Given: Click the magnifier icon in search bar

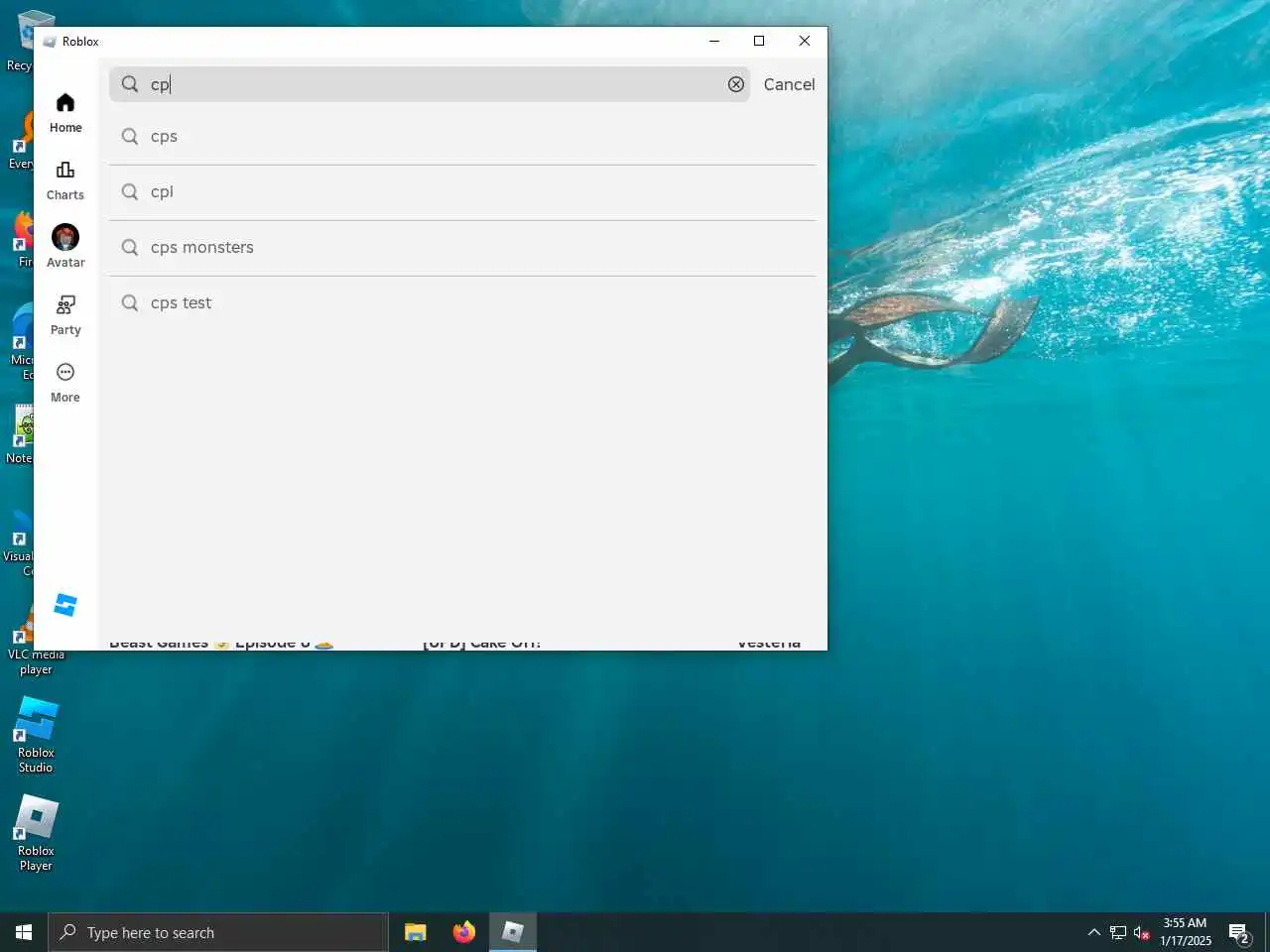Looking at the screenshot, I should pos(130,84).
